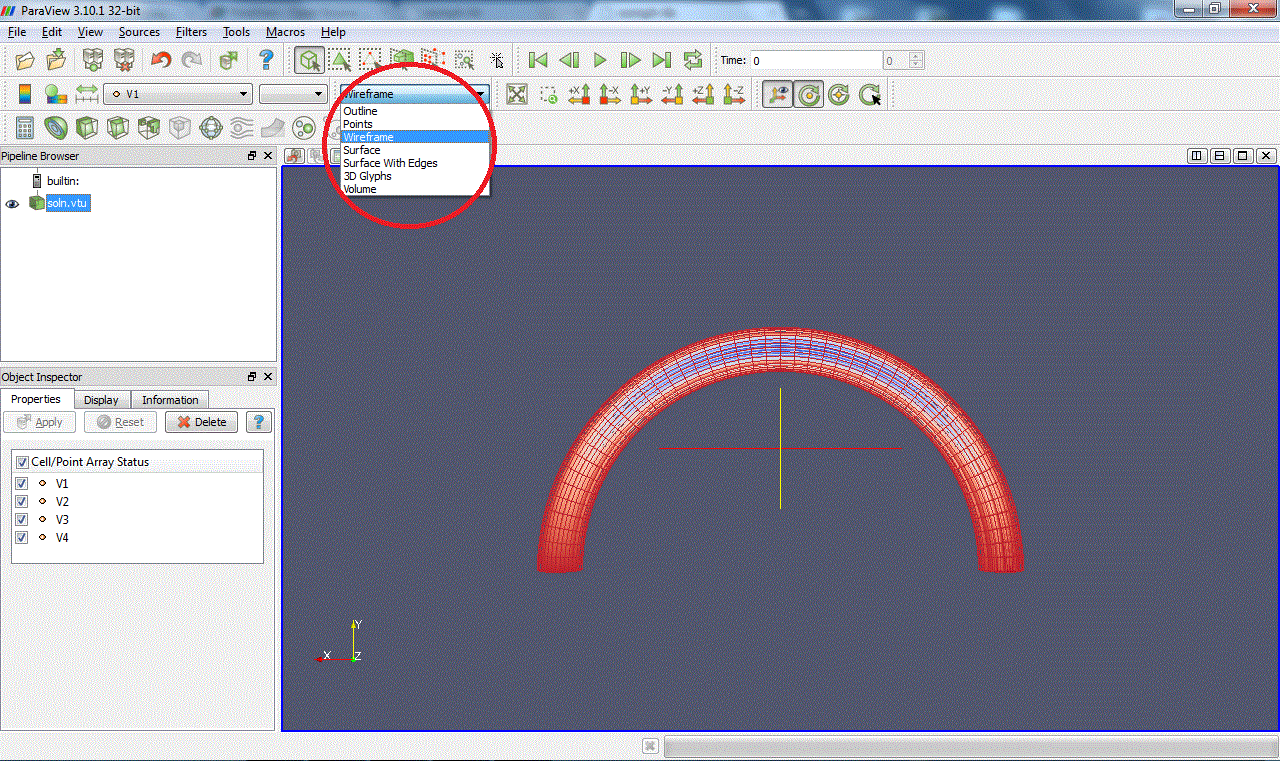Click the Zoom to Box icon
This screenshot has height=761, width=1280.
[x=549, y=94]
